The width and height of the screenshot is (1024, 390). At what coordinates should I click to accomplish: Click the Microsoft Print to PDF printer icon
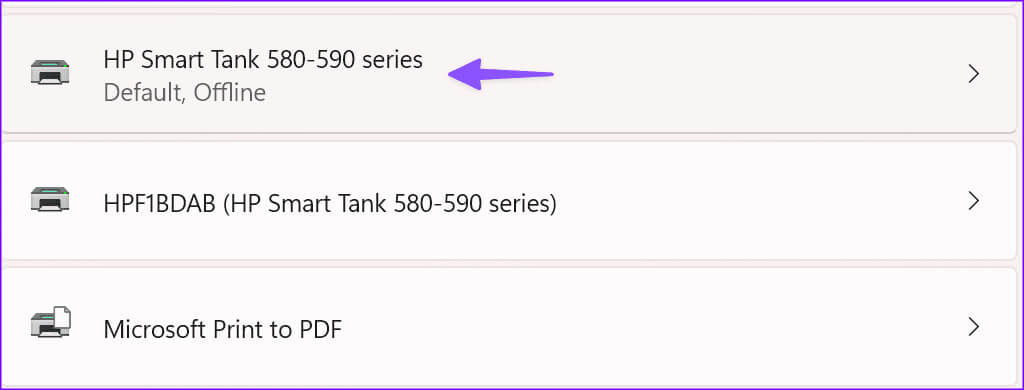[50, 323]
